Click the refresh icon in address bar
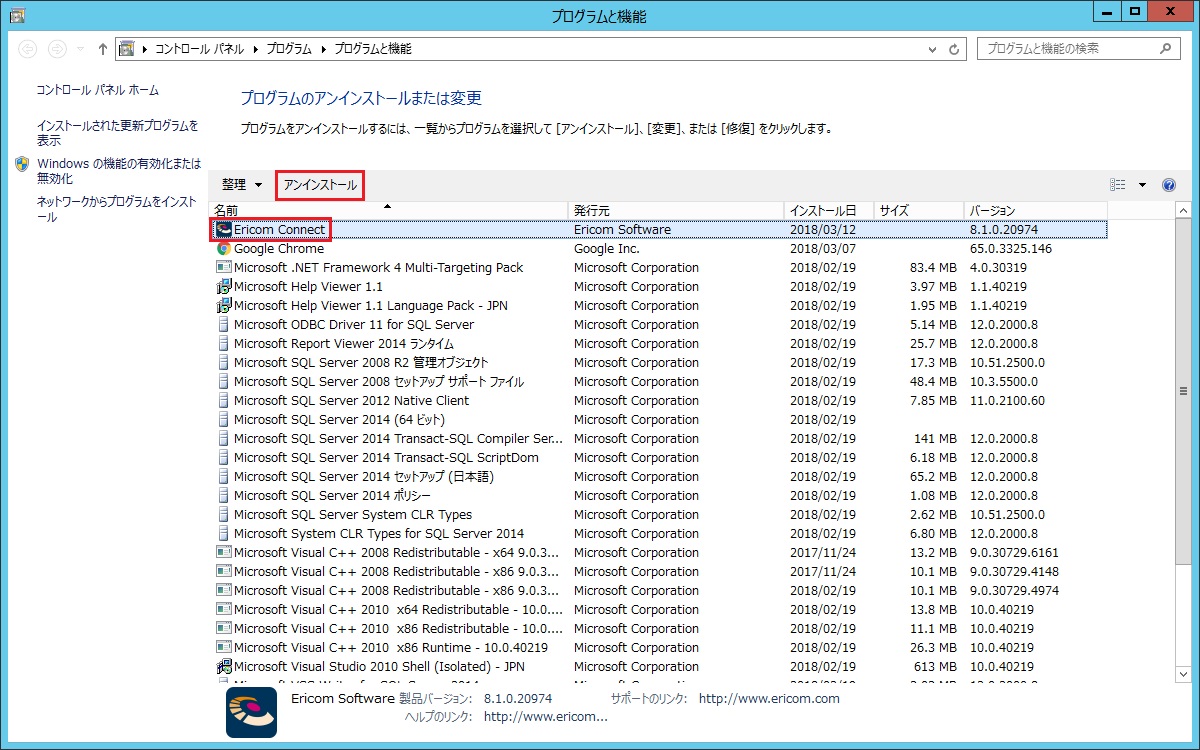The height and width of the screenshot is (750, 1200). [957, 49]
